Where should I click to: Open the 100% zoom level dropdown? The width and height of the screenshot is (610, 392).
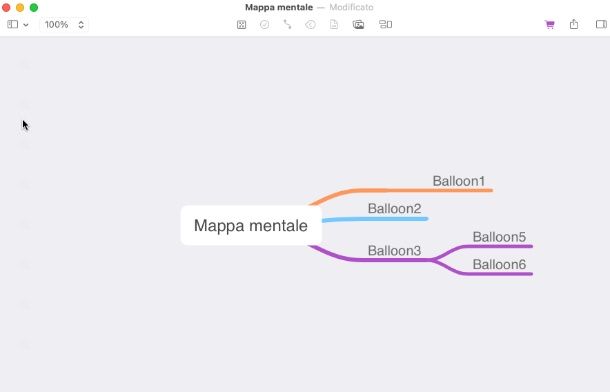click(56, 24)
